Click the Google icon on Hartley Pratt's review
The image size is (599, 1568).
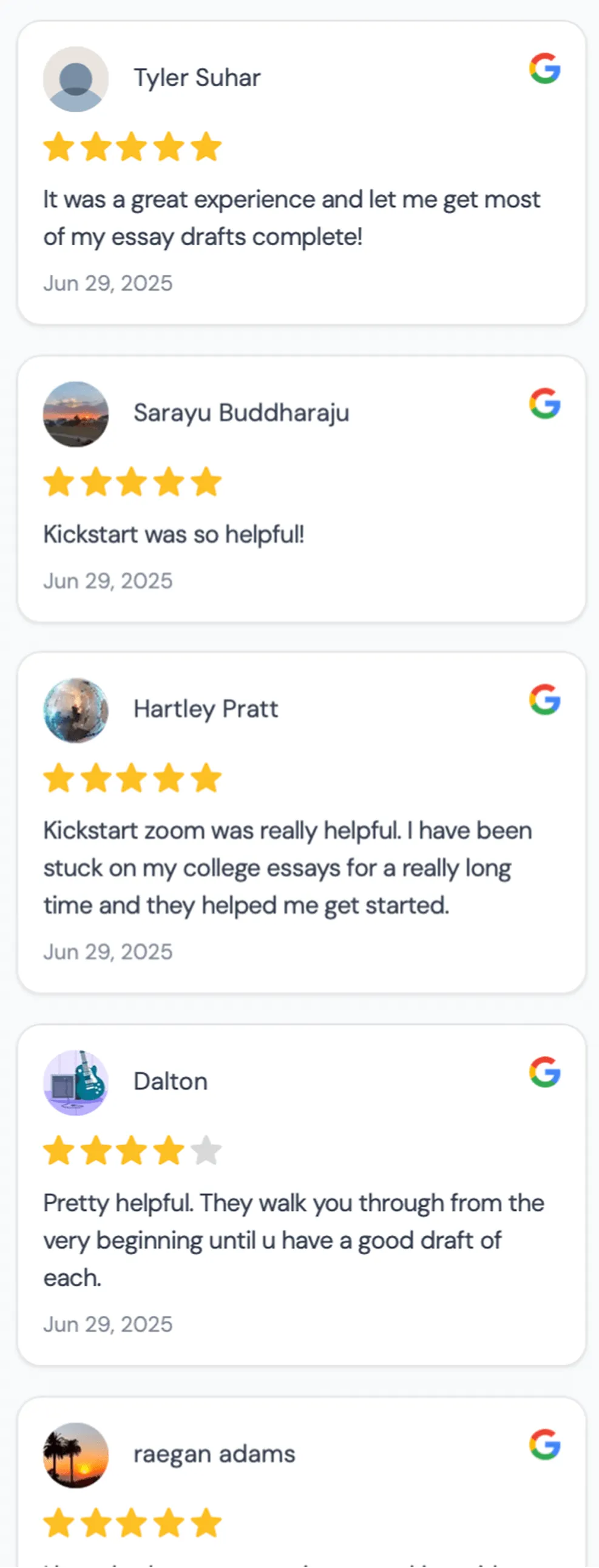(545, 699)
